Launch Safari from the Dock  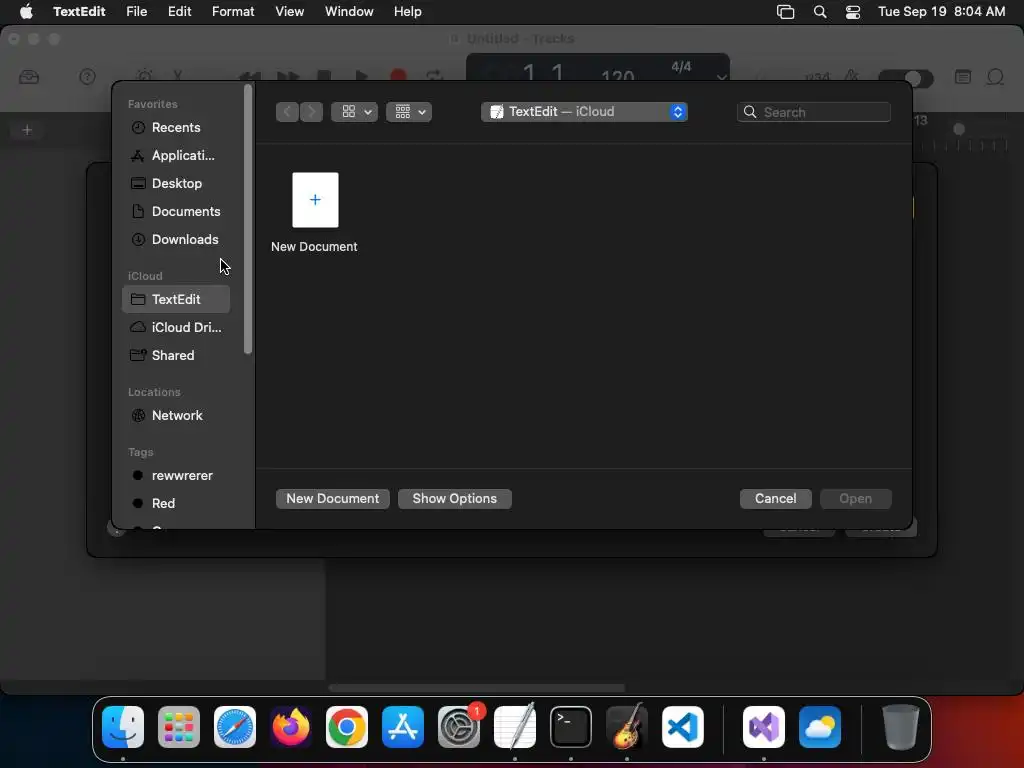[x=235, y=727]
